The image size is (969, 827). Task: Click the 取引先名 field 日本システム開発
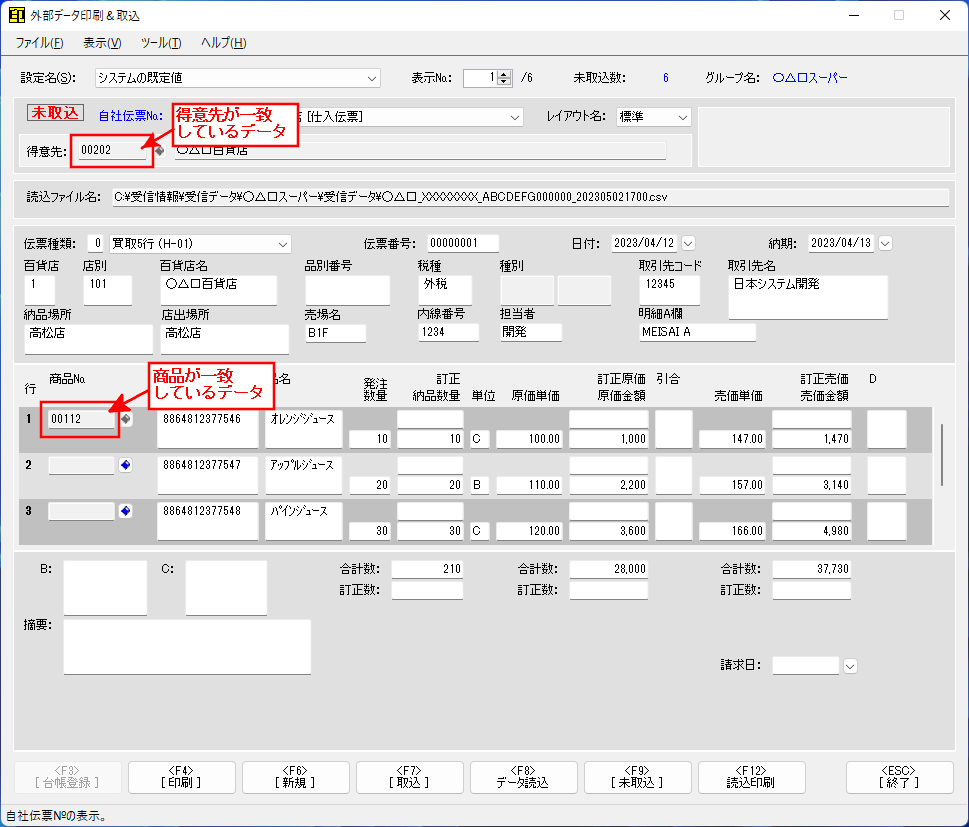808,297
